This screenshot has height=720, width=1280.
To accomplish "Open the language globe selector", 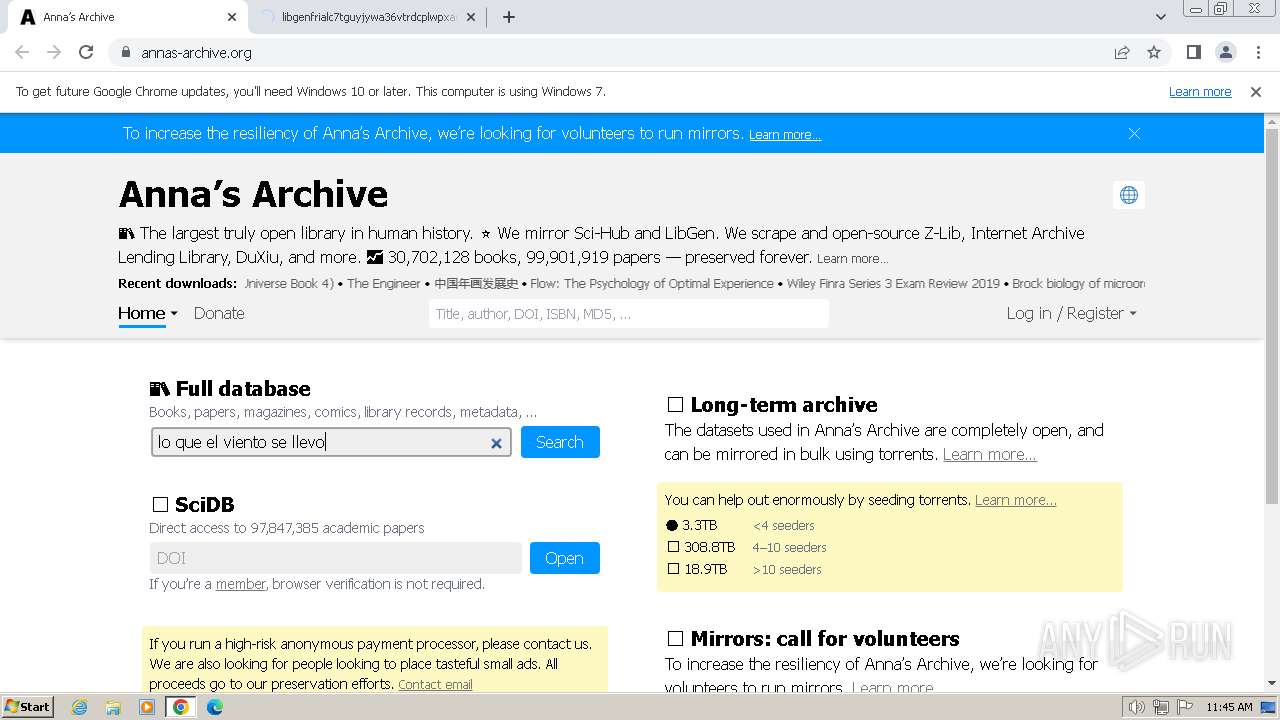I will click(x=1129, y=195).
